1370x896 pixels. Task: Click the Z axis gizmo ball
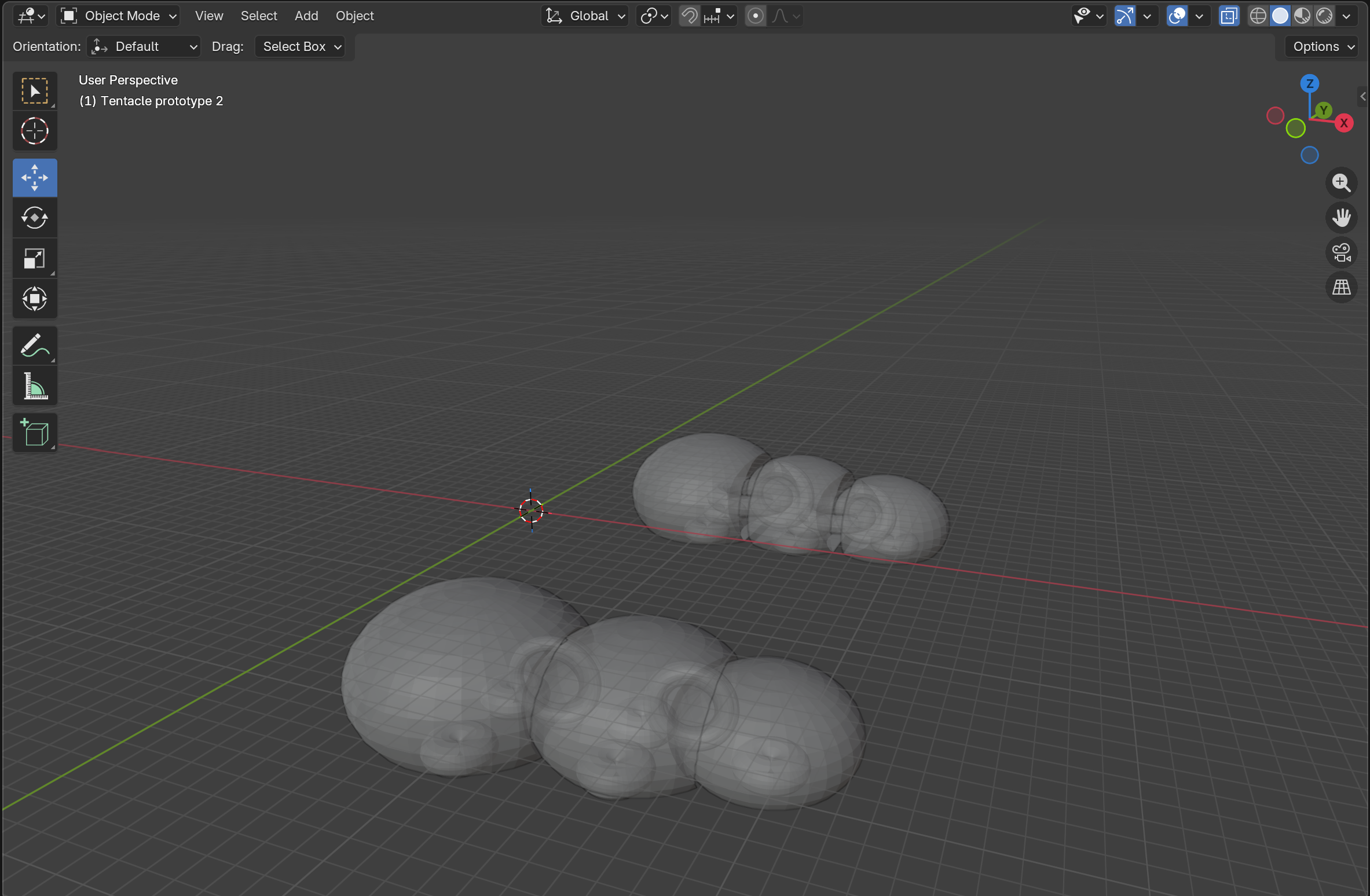point(1309,83)
